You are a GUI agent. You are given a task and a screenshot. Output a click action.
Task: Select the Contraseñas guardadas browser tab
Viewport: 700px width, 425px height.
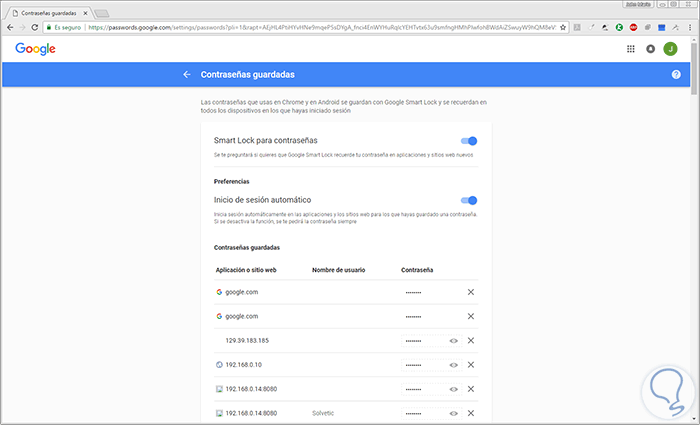52,11
